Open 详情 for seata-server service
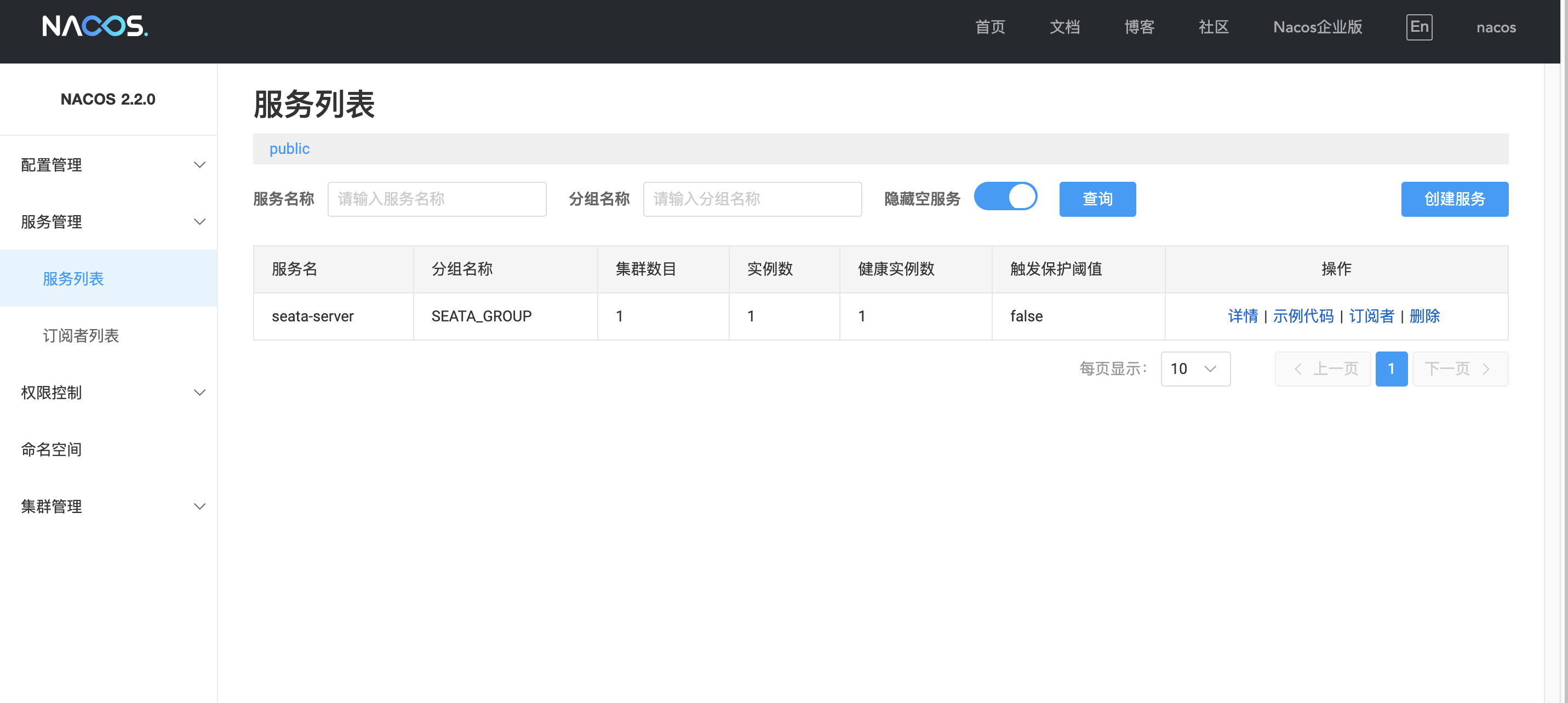Viewport: 1568px width, 703px height. coord(1244,316)
